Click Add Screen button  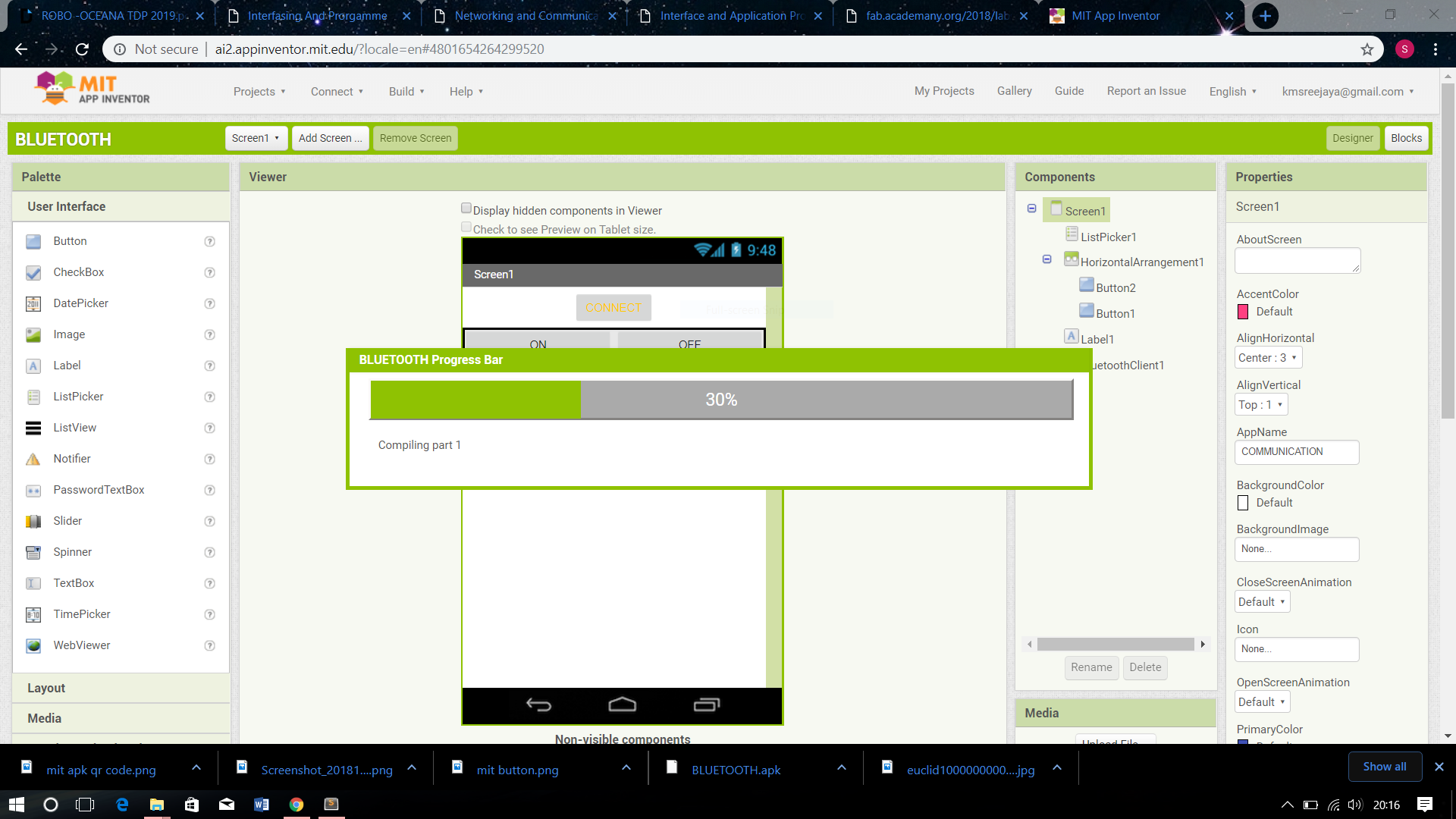pyautogui.click(x=330, y=137)
